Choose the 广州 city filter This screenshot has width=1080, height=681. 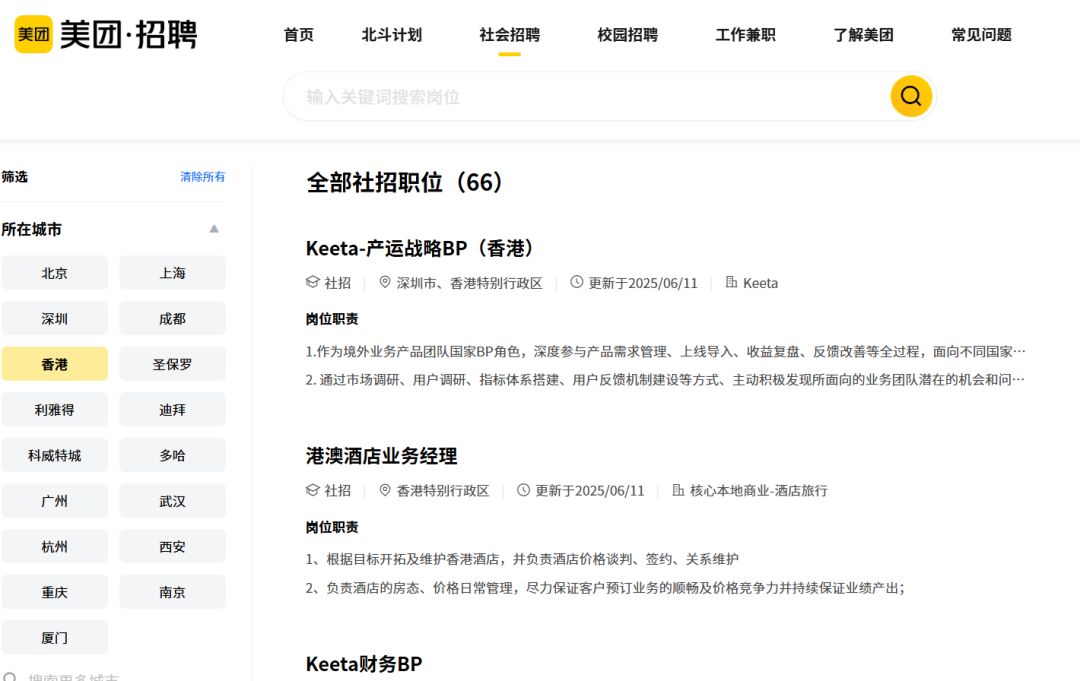(54, 501)
